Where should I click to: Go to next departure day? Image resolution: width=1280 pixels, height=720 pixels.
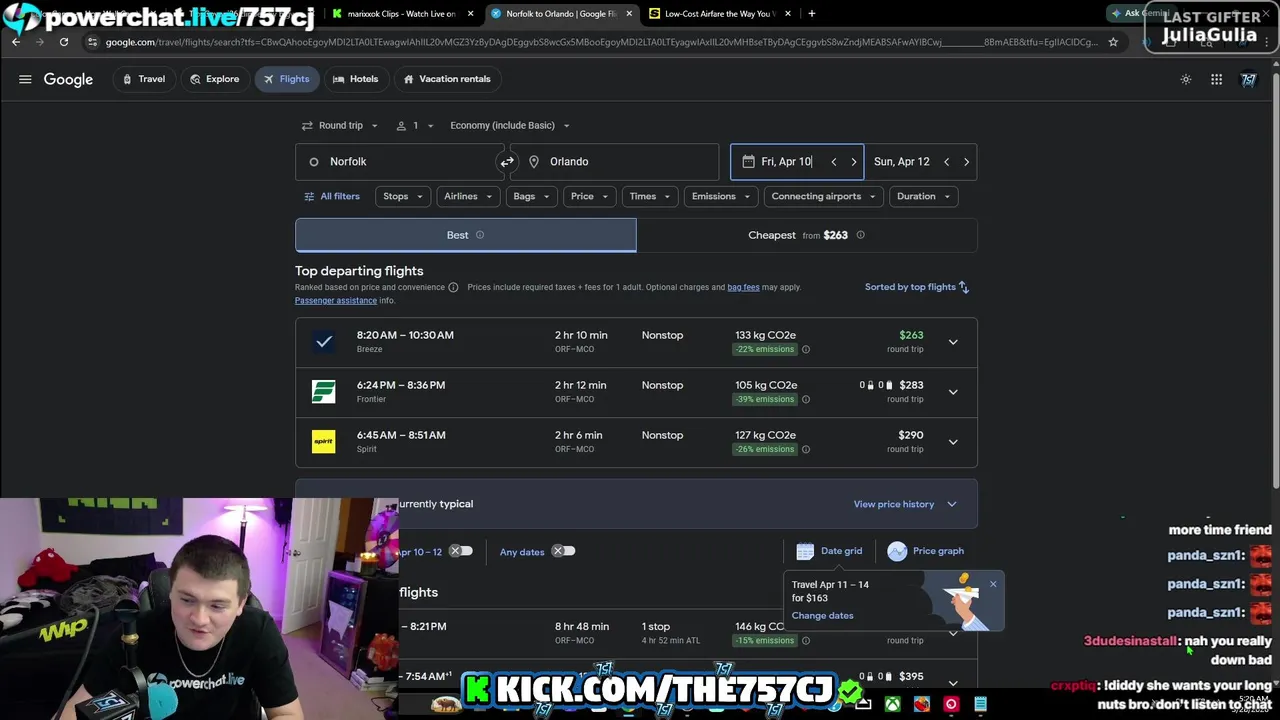pyautogui.click(x=853, y=161)
